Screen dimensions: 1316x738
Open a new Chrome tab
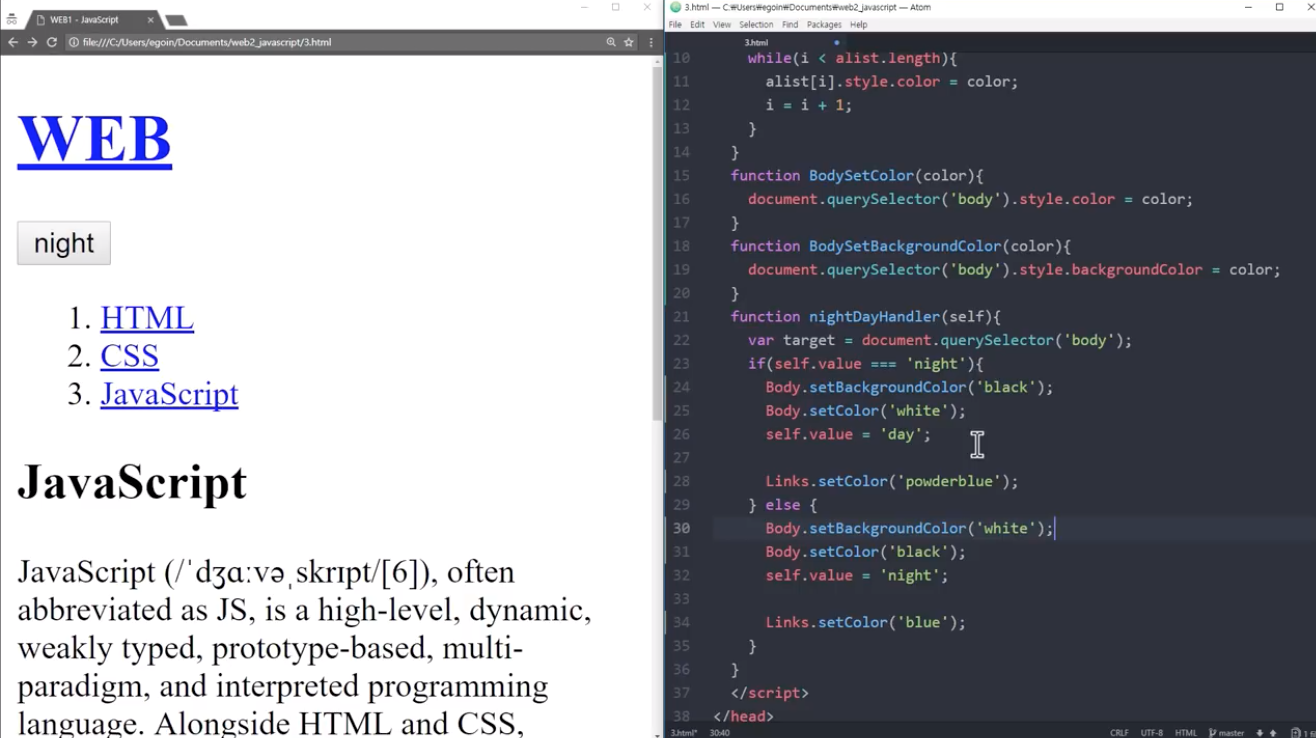[176, 20]
